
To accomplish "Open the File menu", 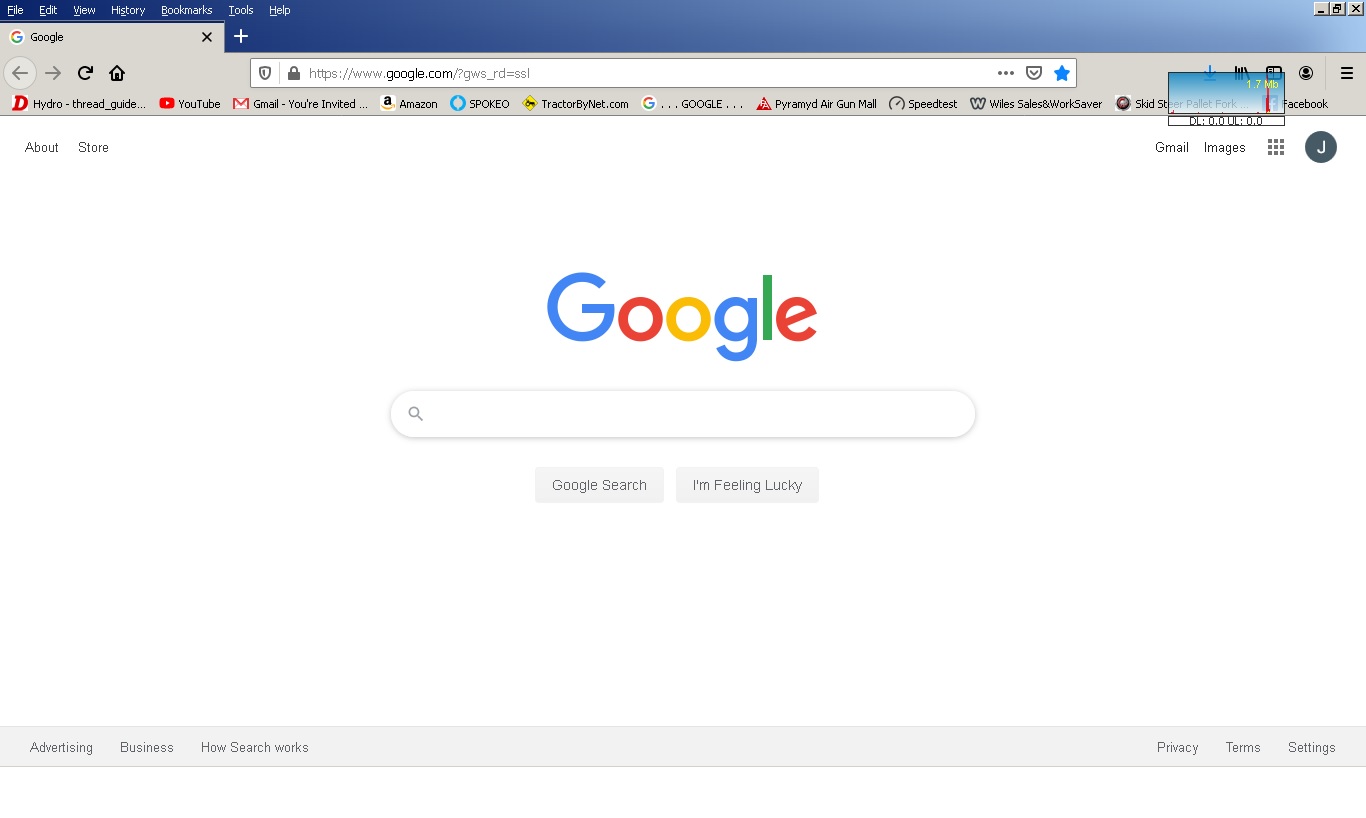I will click(15, 10).
